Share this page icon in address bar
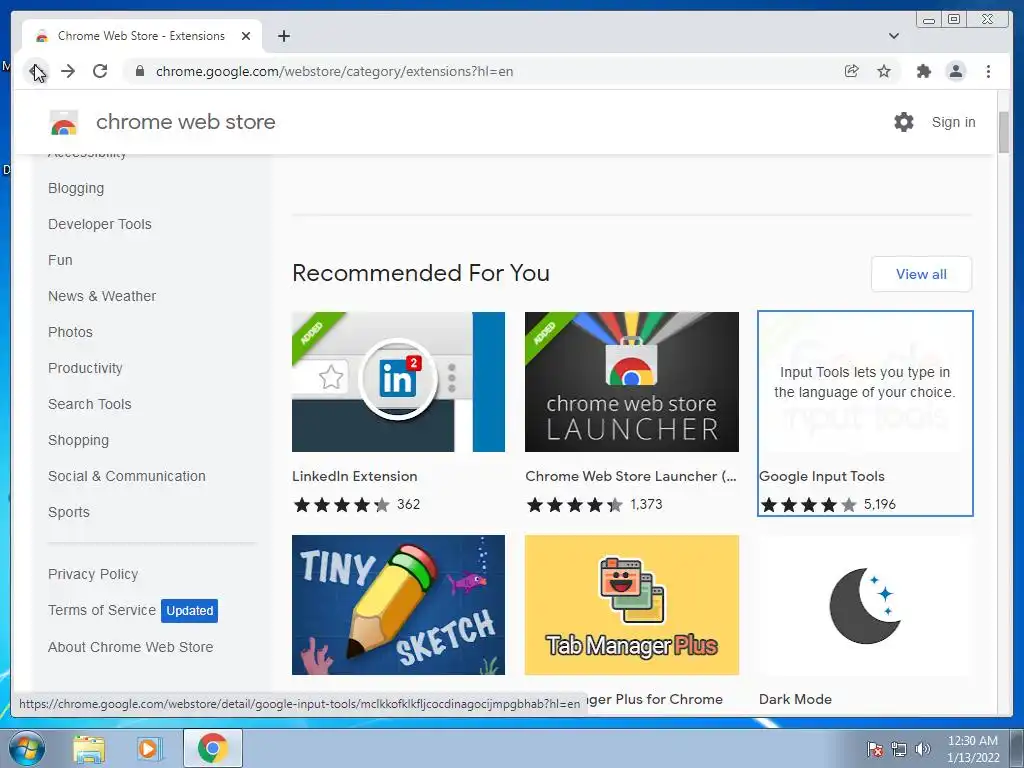Image resolution: width=1024 pixels, height=768 pixels. point(852,71)
